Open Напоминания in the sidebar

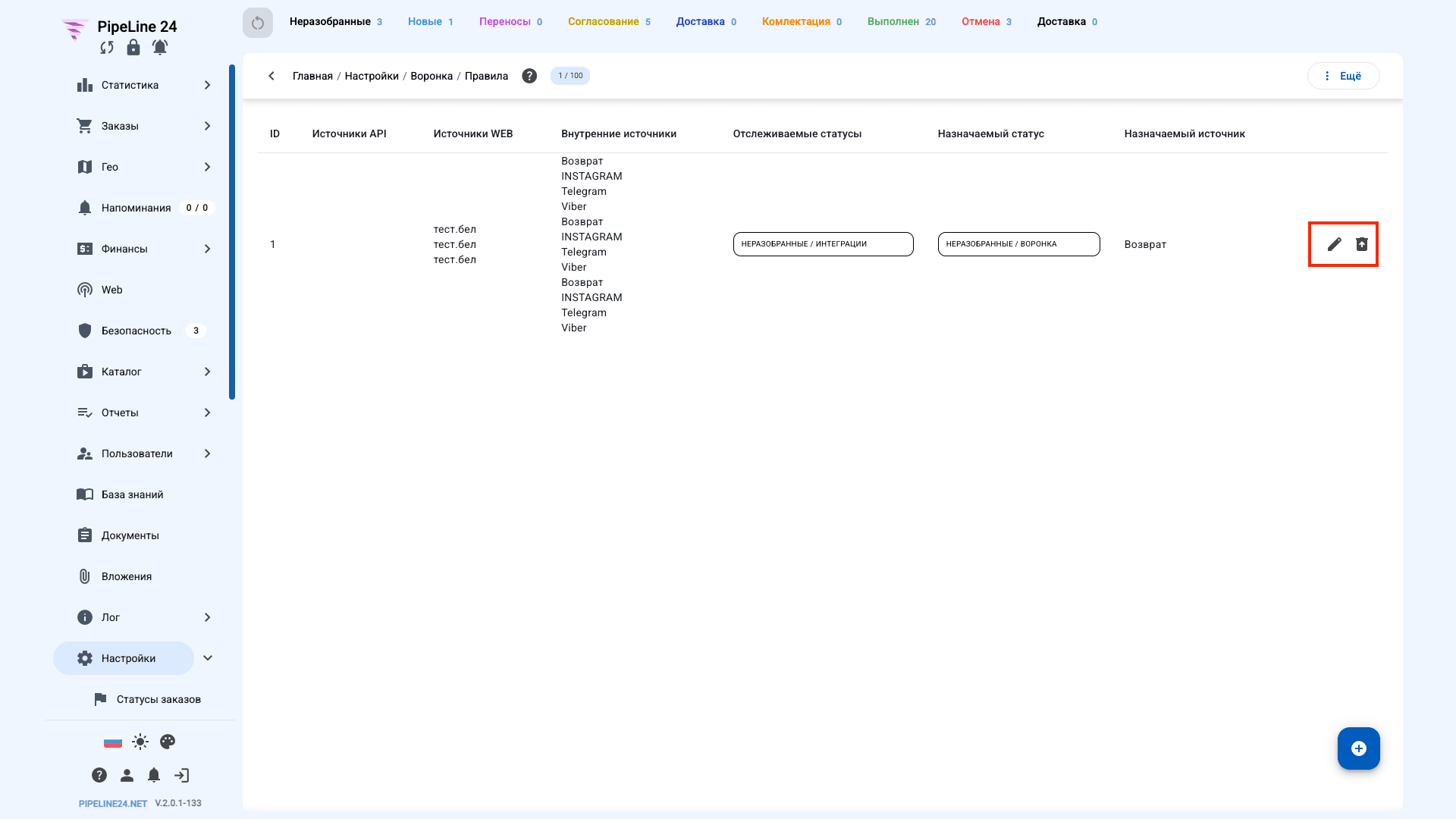pos(136,208)
